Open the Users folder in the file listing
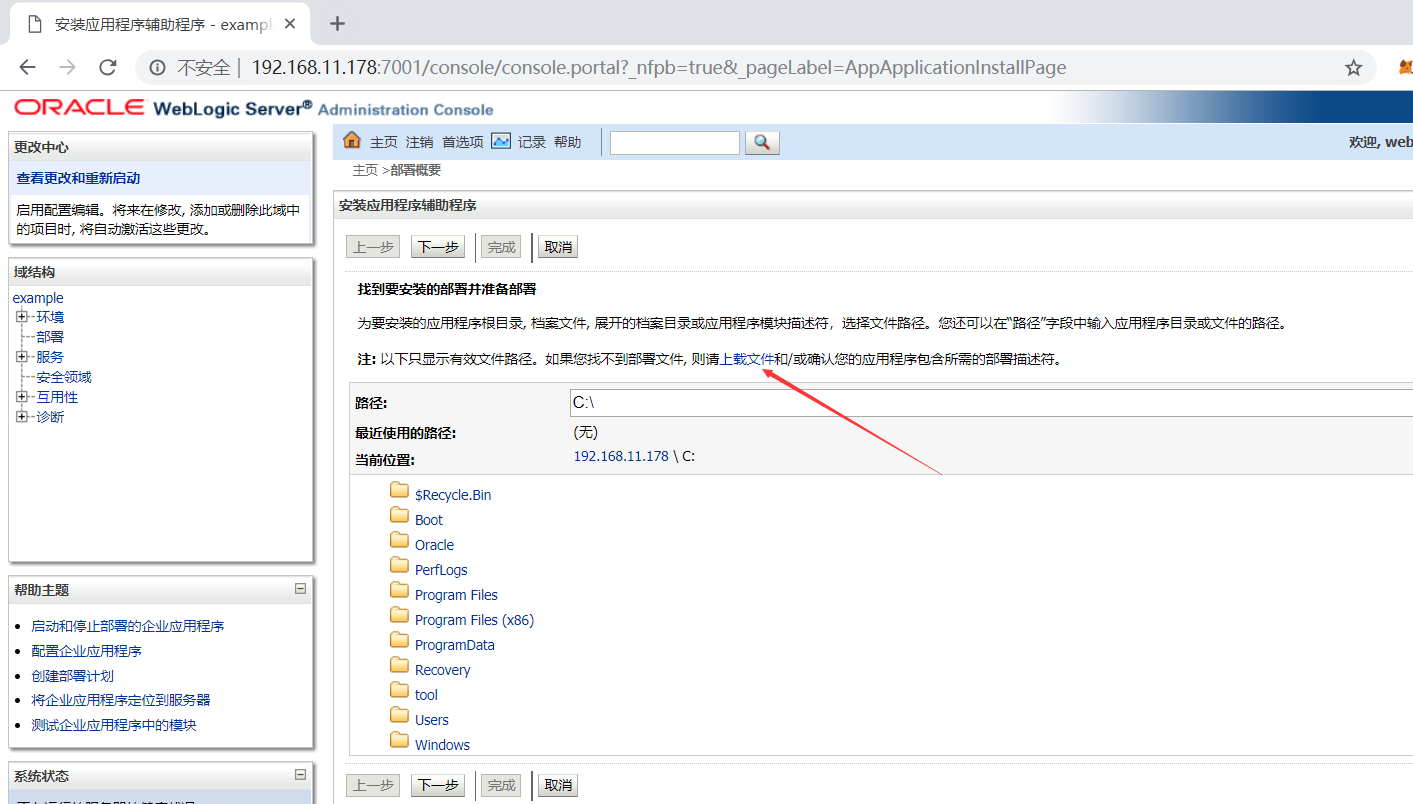Viewport: 1413px width, 804px height. click(x=431, y=719)
